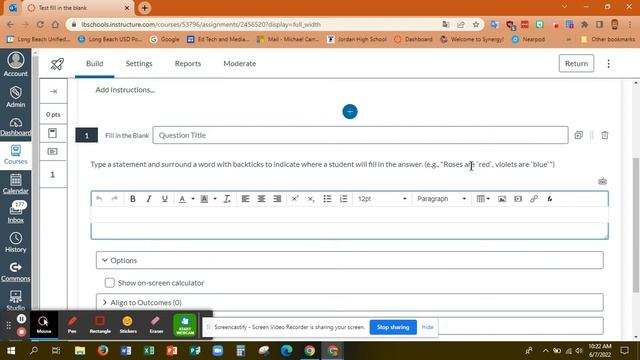Screen dimensions: 640x360
Task: Apply superscript formatting
Action: coord(295,199)
